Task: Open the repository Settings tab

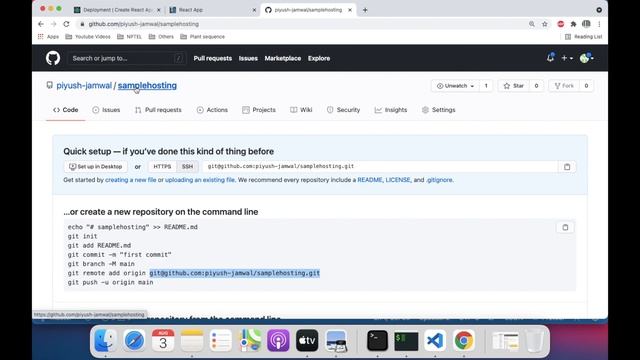Action: tap(439, 110)
